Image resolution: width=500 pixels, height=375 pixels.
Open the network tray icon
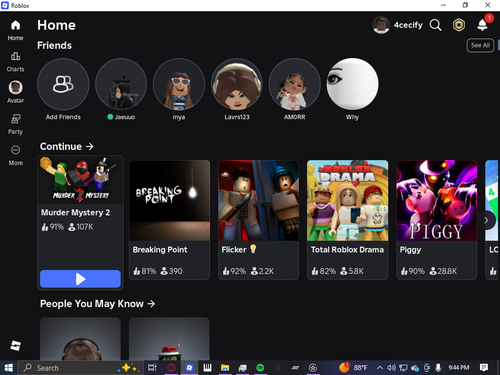403,368
